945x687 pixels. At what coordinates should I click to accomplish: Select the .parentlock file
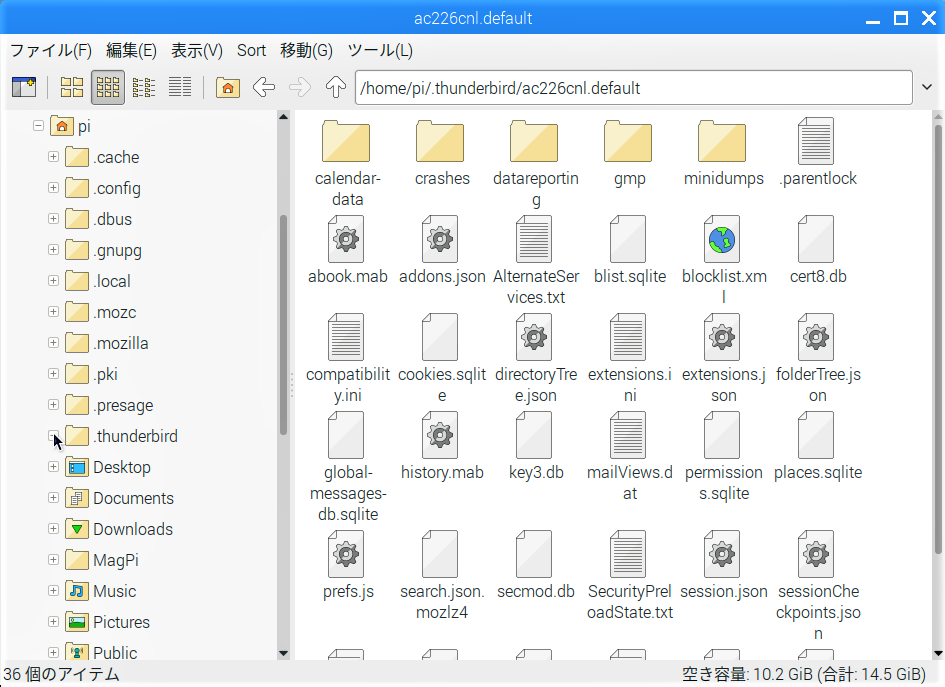817,153
